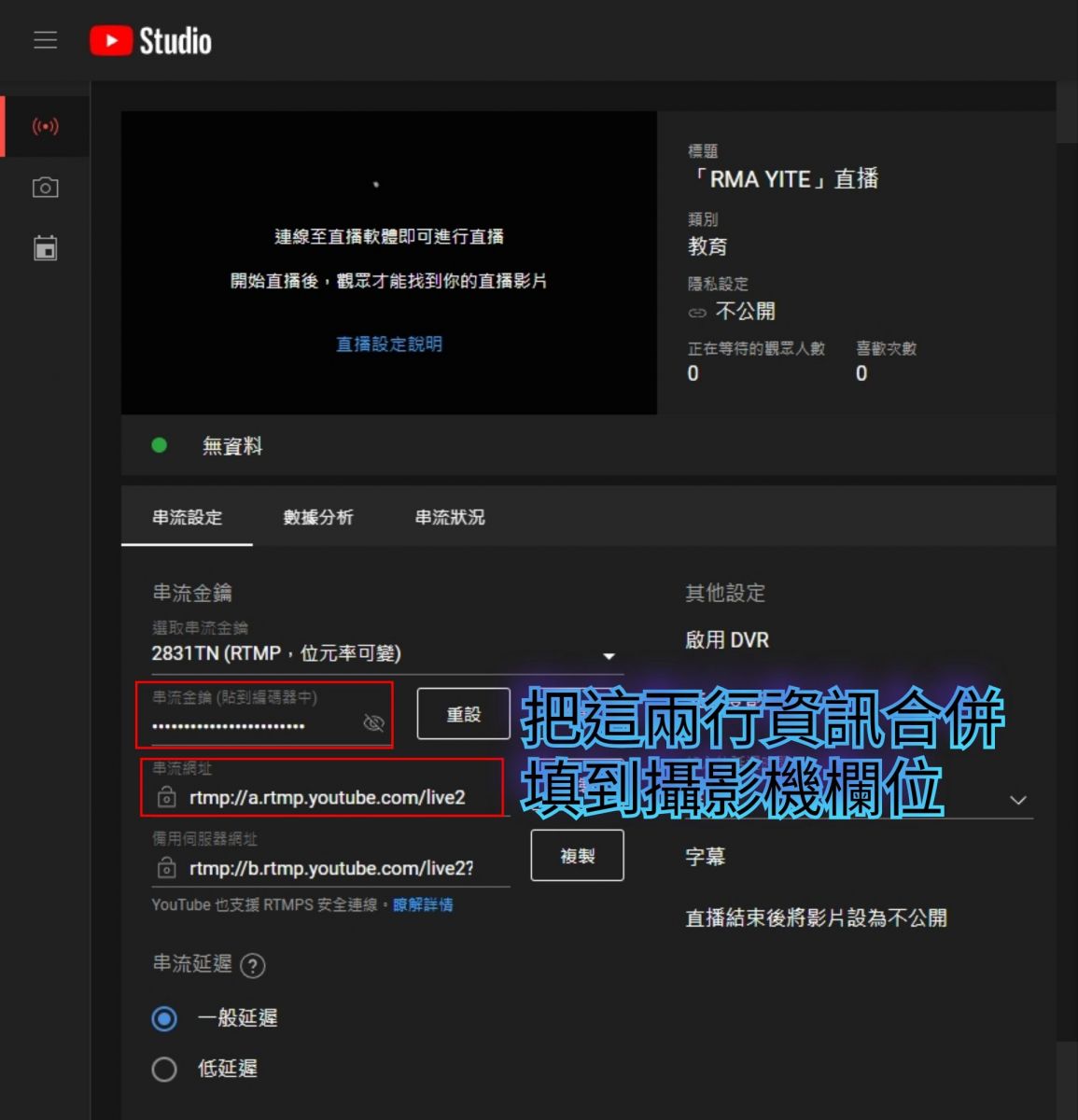Click the category value 教育
The height and width of the screenshot is (1120, 1078).
(x=707, y=246)
